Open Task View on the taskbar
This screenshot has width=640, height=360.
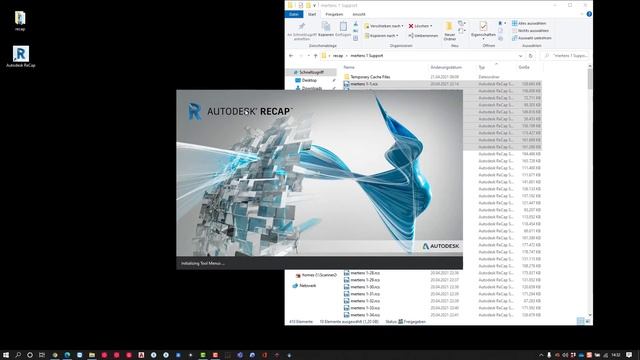[42, 355]
